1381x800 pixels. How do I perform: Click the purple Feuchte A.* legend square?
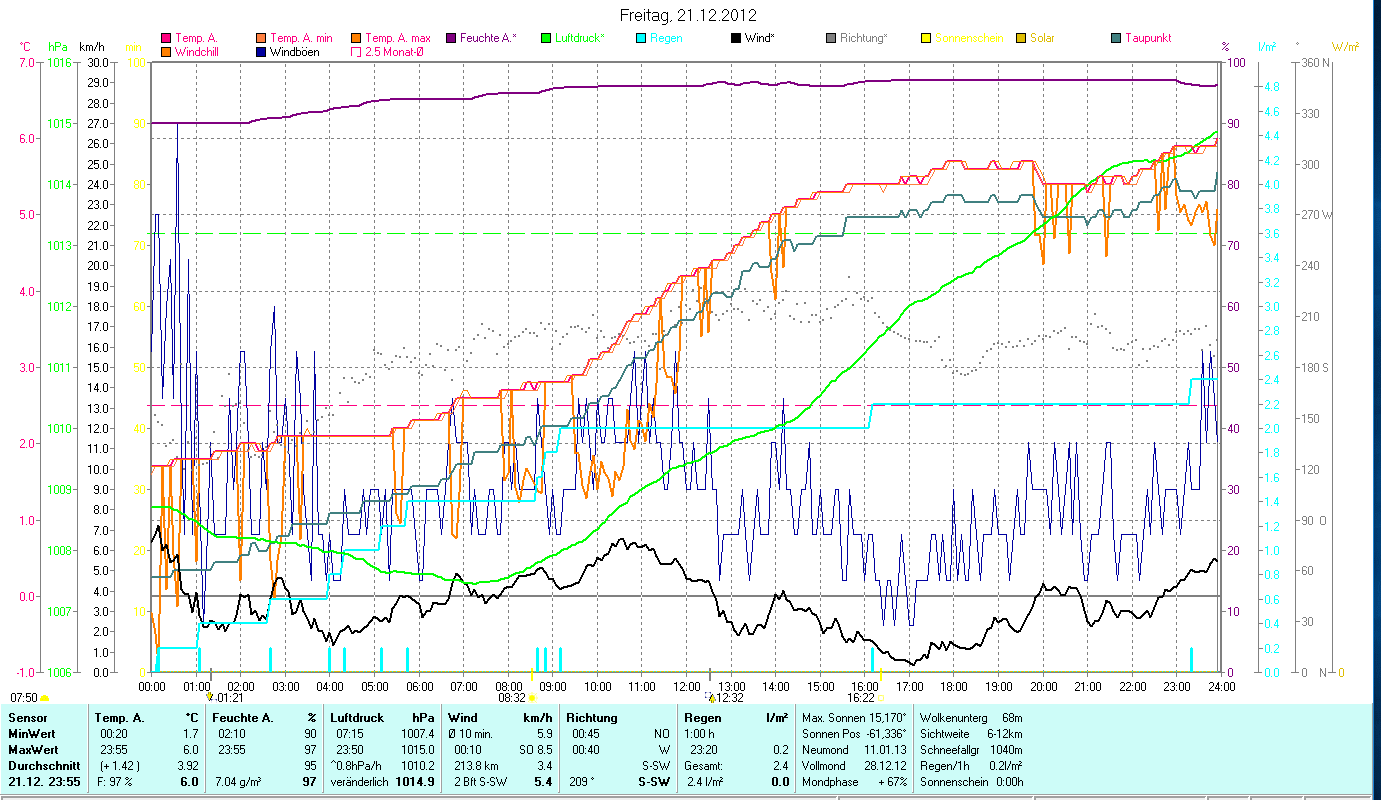[x=451, y=38]
